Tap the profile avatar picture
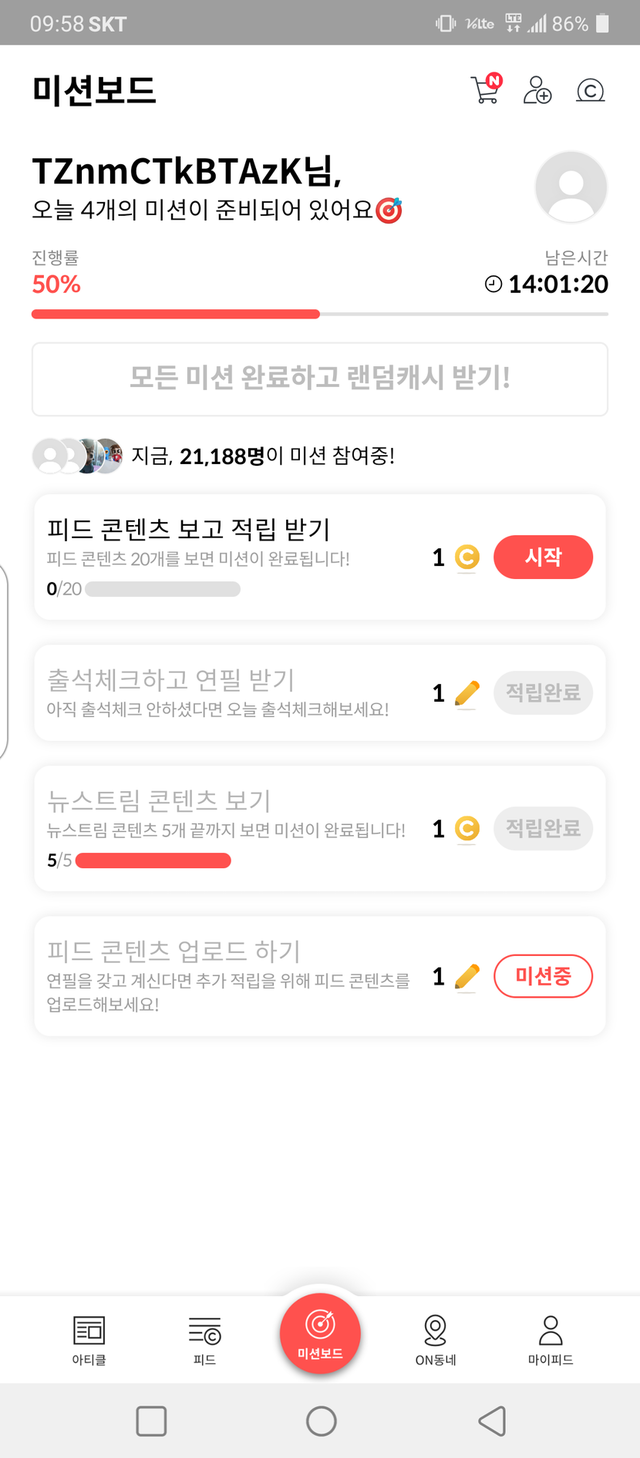640x1458 pixels. tap(571, 187)
